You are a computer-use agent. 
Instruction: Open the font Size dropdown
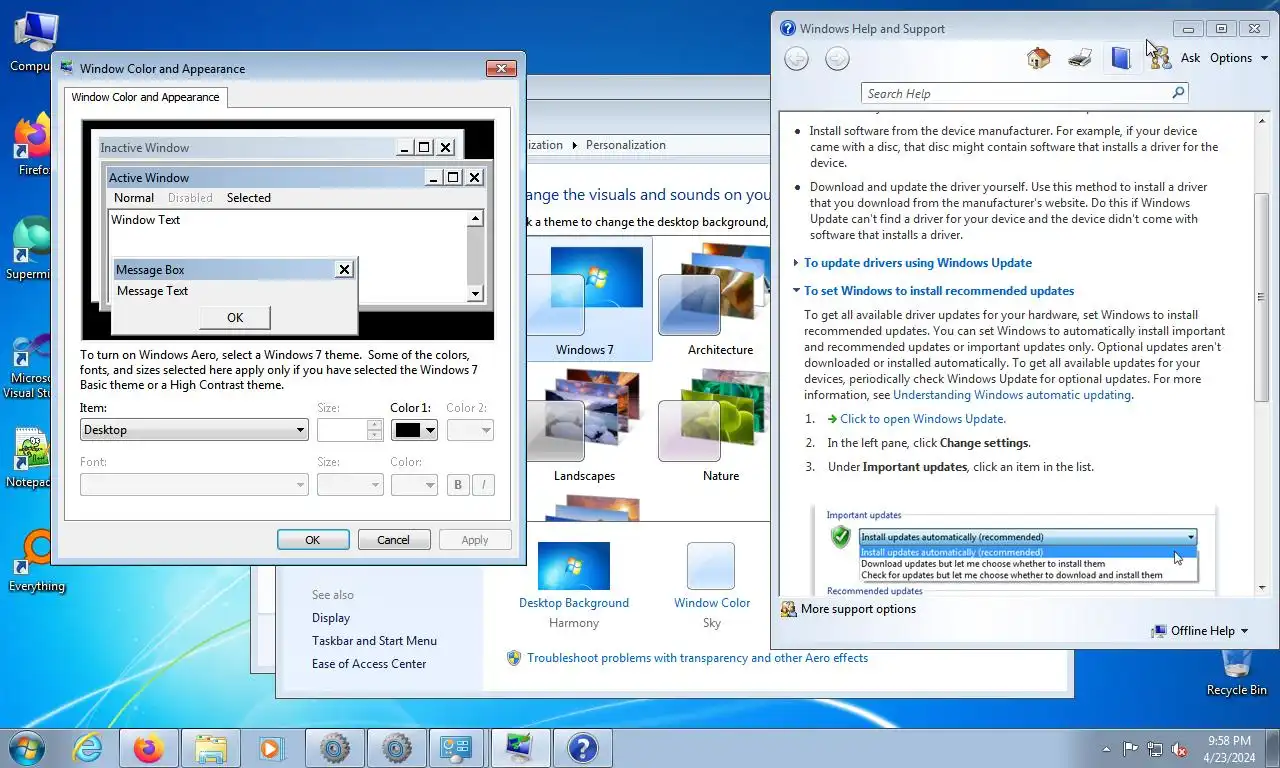point(350,485)
